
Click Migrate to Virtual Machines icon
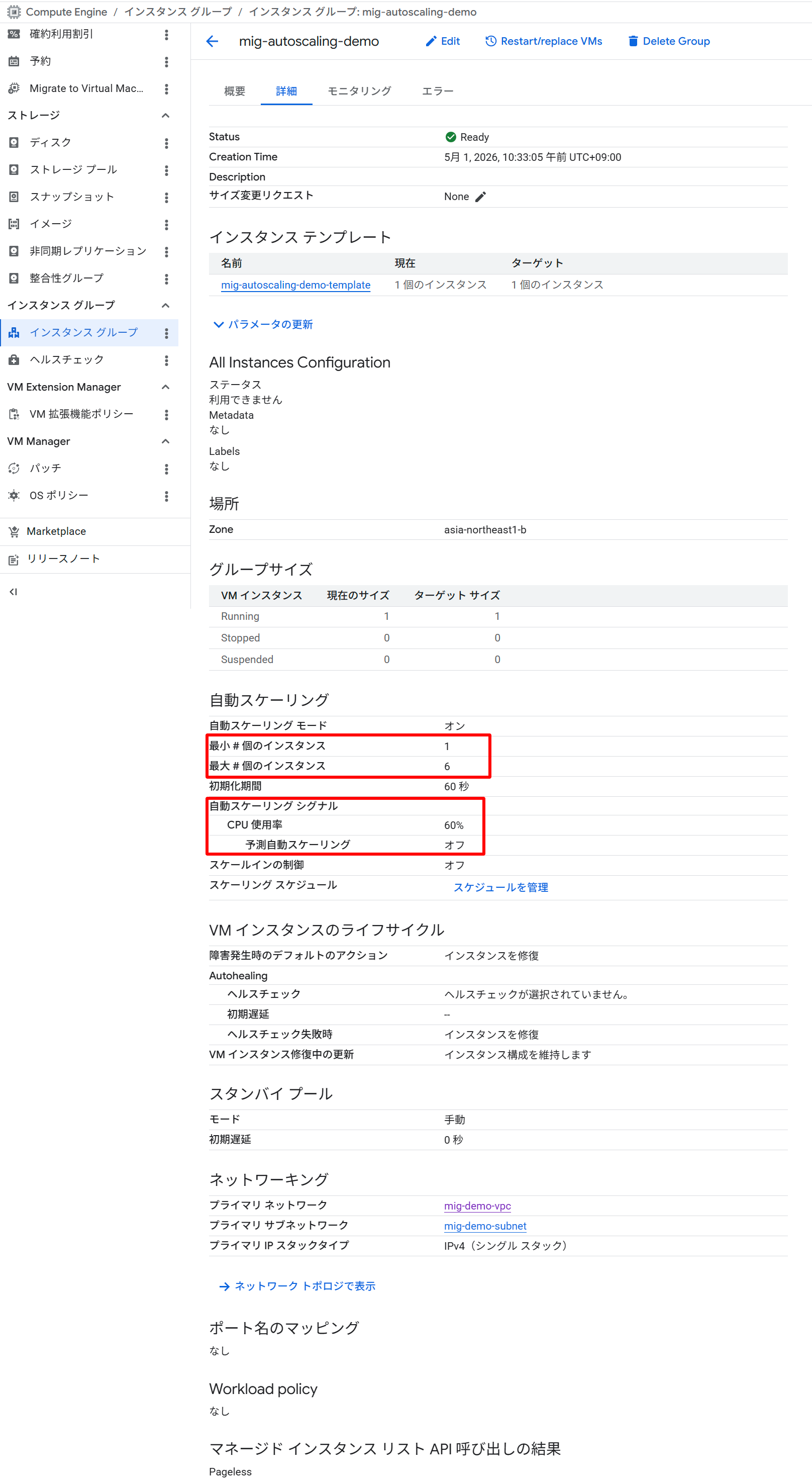[x=14, y=88]
